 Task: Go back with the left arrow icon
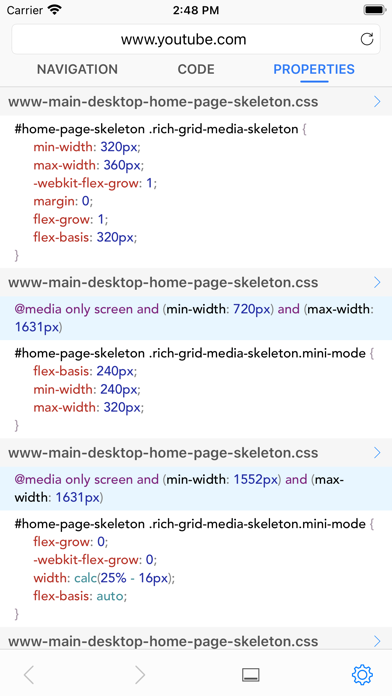coord(29,675)
